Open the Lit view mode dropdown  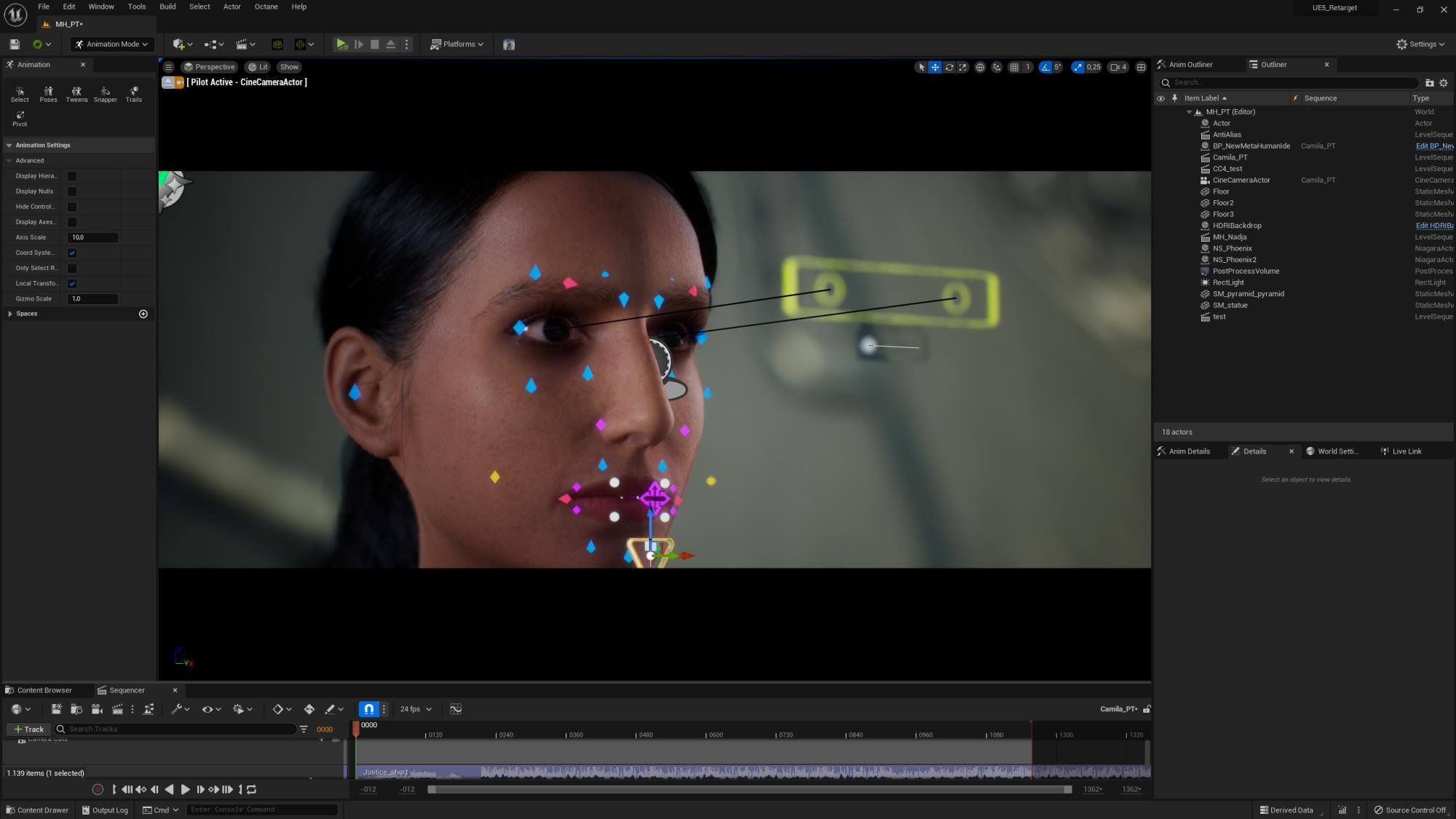point(258,67)
